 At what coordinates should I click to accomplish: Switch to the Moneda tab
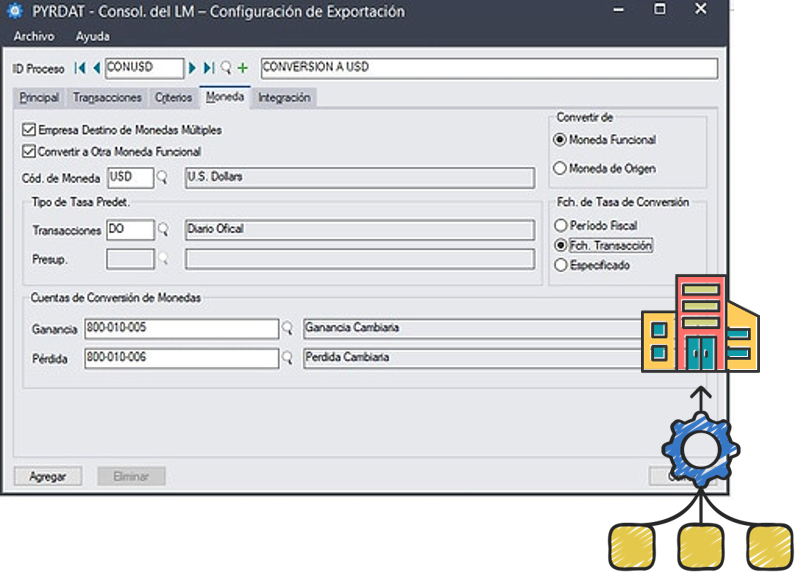coord(225,96)
